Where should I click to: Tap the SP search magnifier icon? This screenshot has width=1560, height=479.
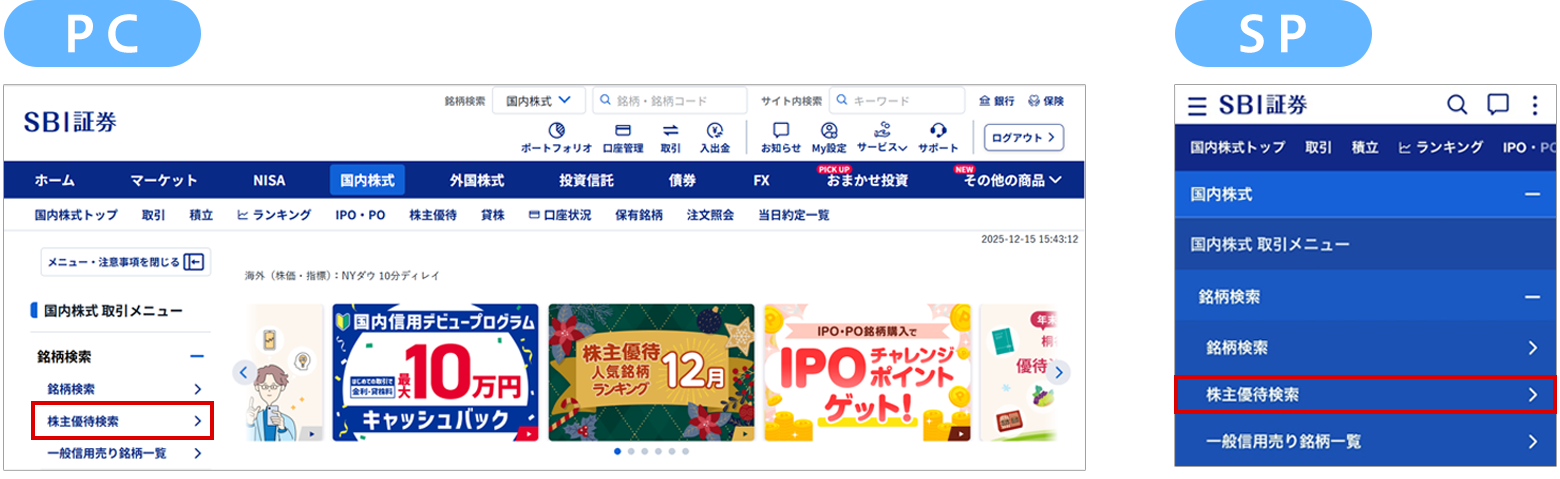pos(1458,104)
